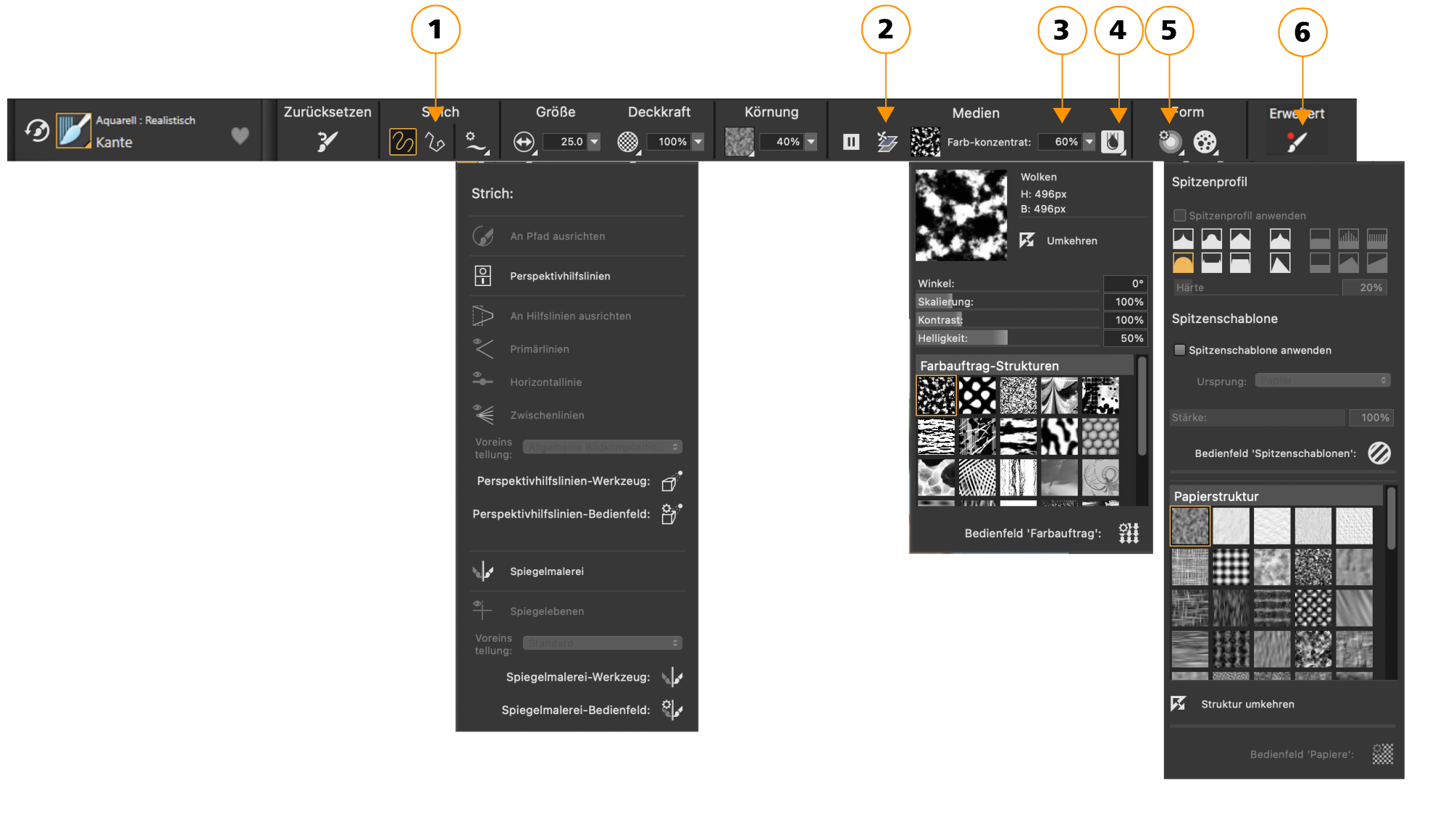Click the Erweitert brush settings icon
The height and width of the screenshot is (822, 1456).
[x=1297, y=142]
